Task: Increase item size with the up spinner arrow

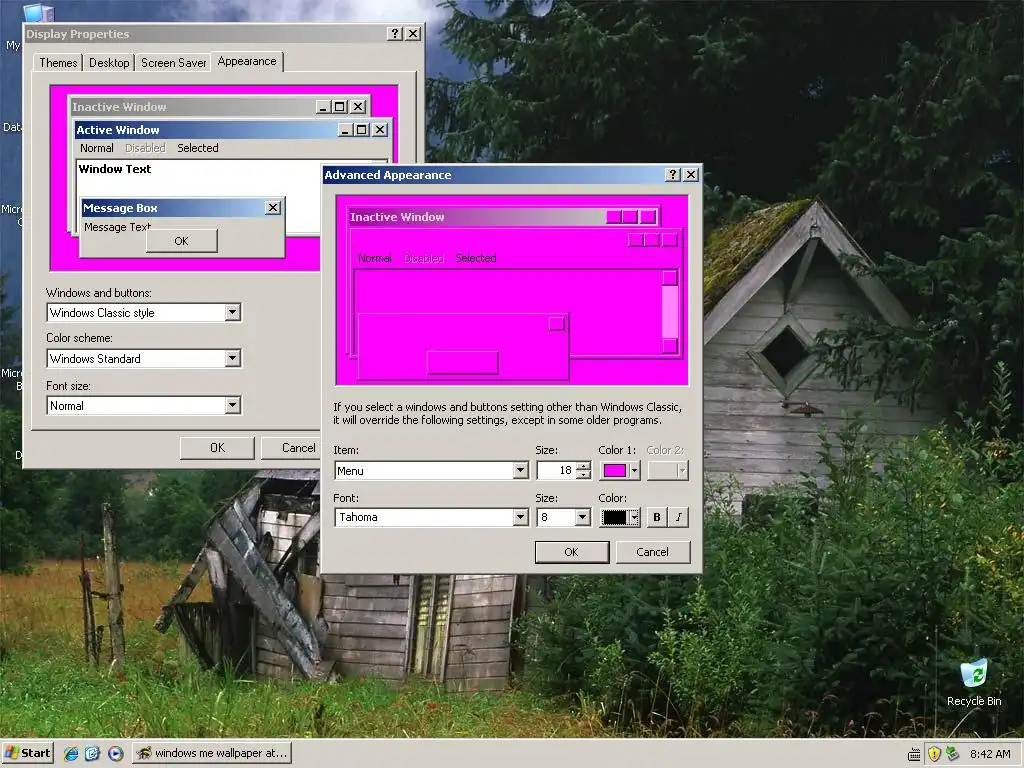Action: point(583,466)
